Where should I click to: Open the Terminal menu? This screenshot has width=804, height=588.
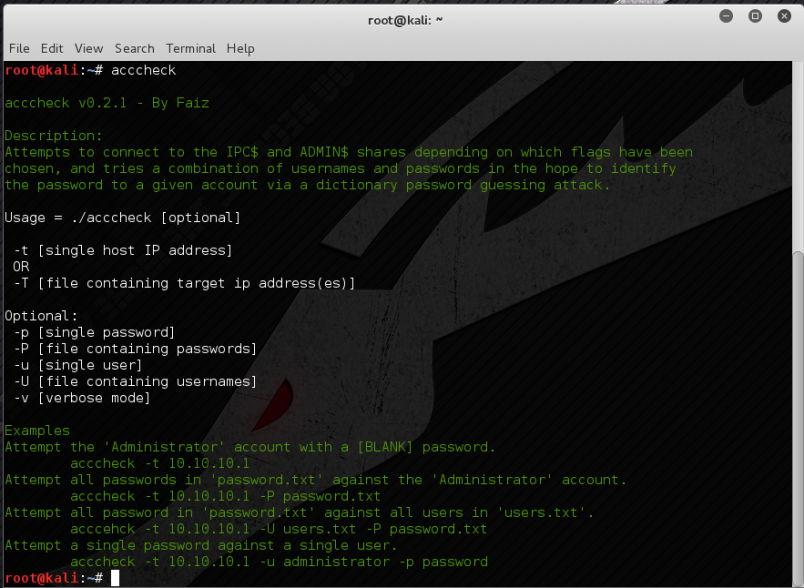tap(191, 48)
